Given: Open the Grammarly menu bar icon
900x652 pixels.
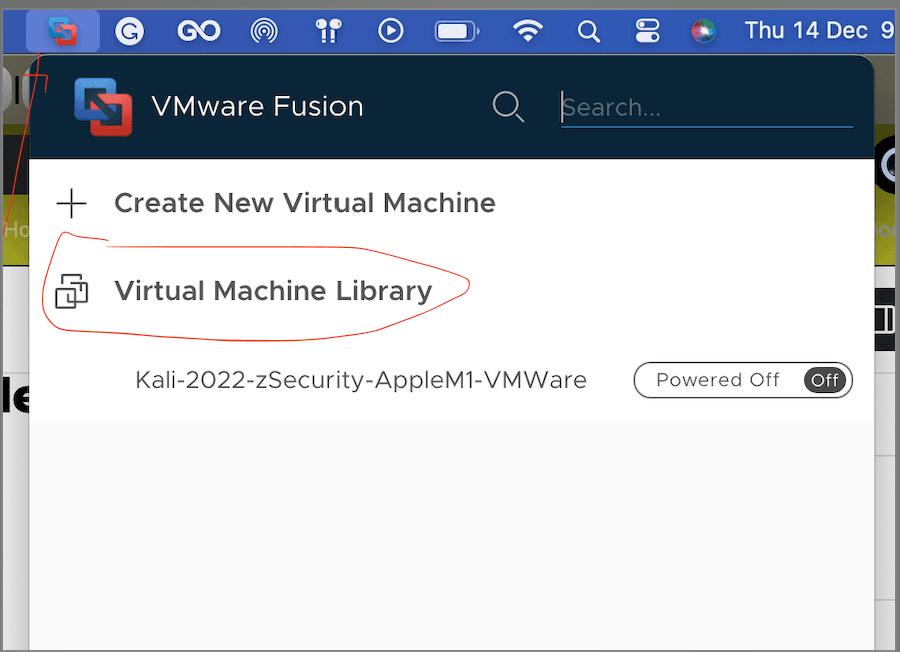Looking at the screenshot, I should [130, 31].
